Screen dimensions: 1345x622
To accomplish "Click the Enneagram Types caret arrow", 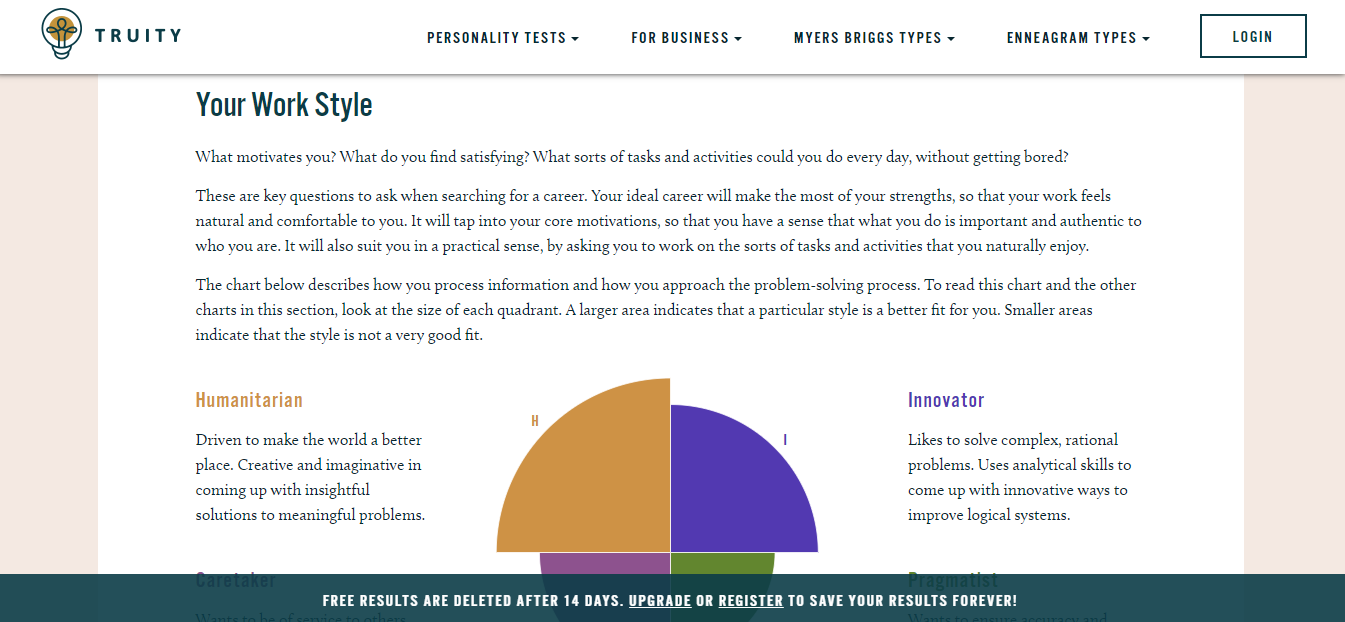I will pos(1146,39).
